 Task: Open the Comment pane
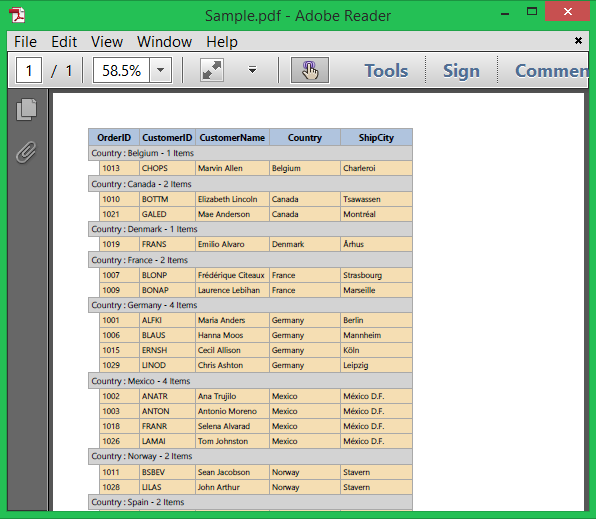click(551, 71)
